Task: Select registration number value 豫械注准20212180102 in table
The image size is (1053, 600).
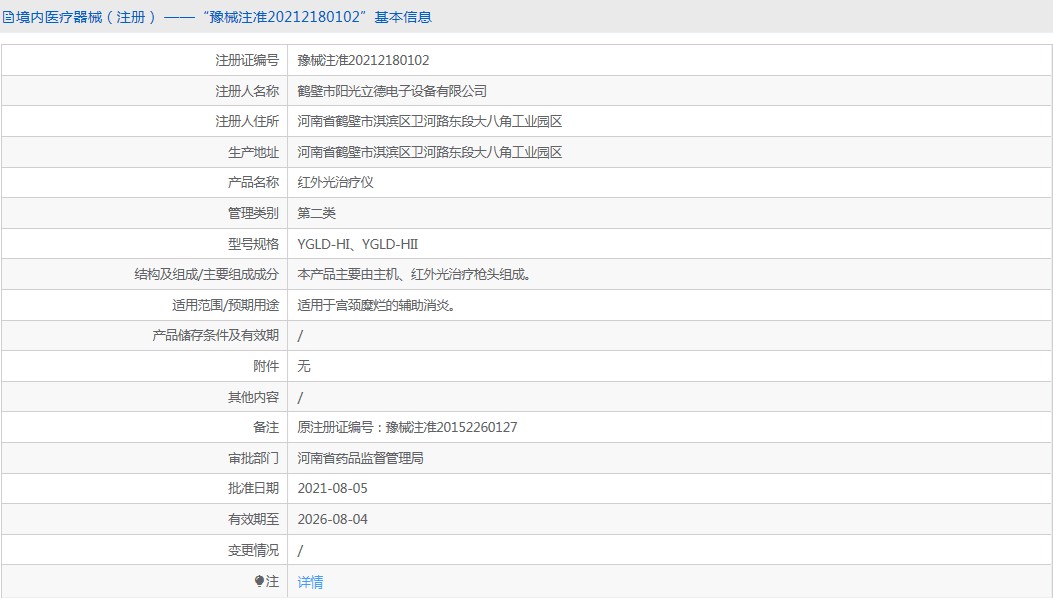Action: pos(363,60)
